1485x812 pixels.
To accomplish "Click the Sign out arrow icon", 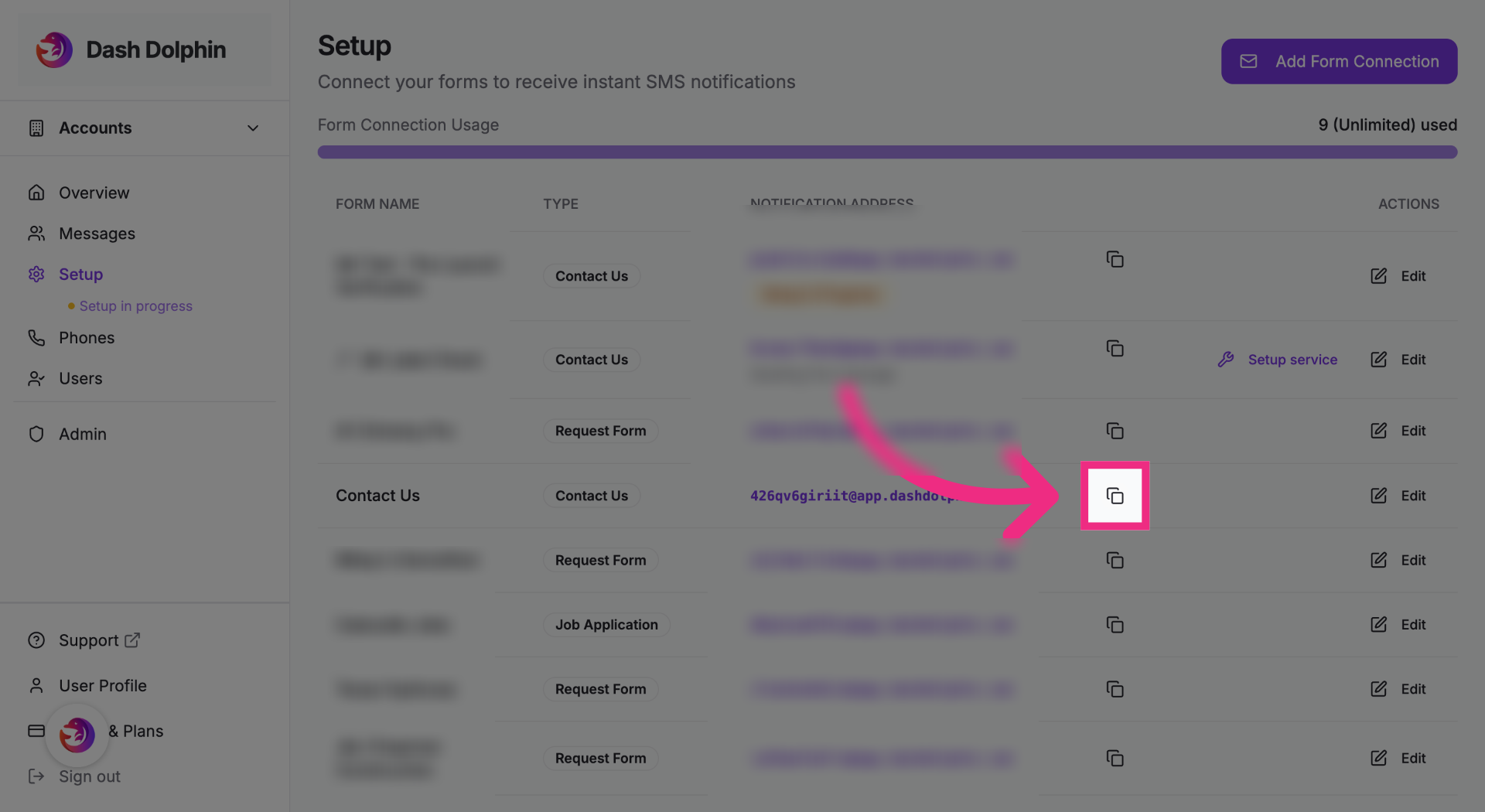I will pyautogui.click(x=36, y=776).
